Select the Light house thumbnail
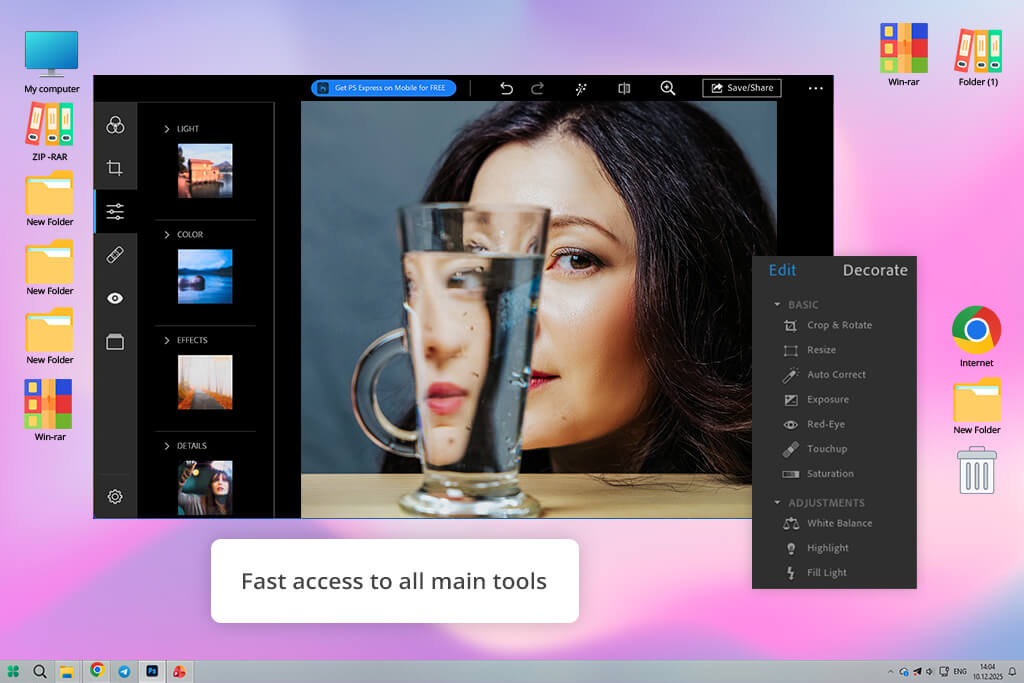 (x=205, y=170)
